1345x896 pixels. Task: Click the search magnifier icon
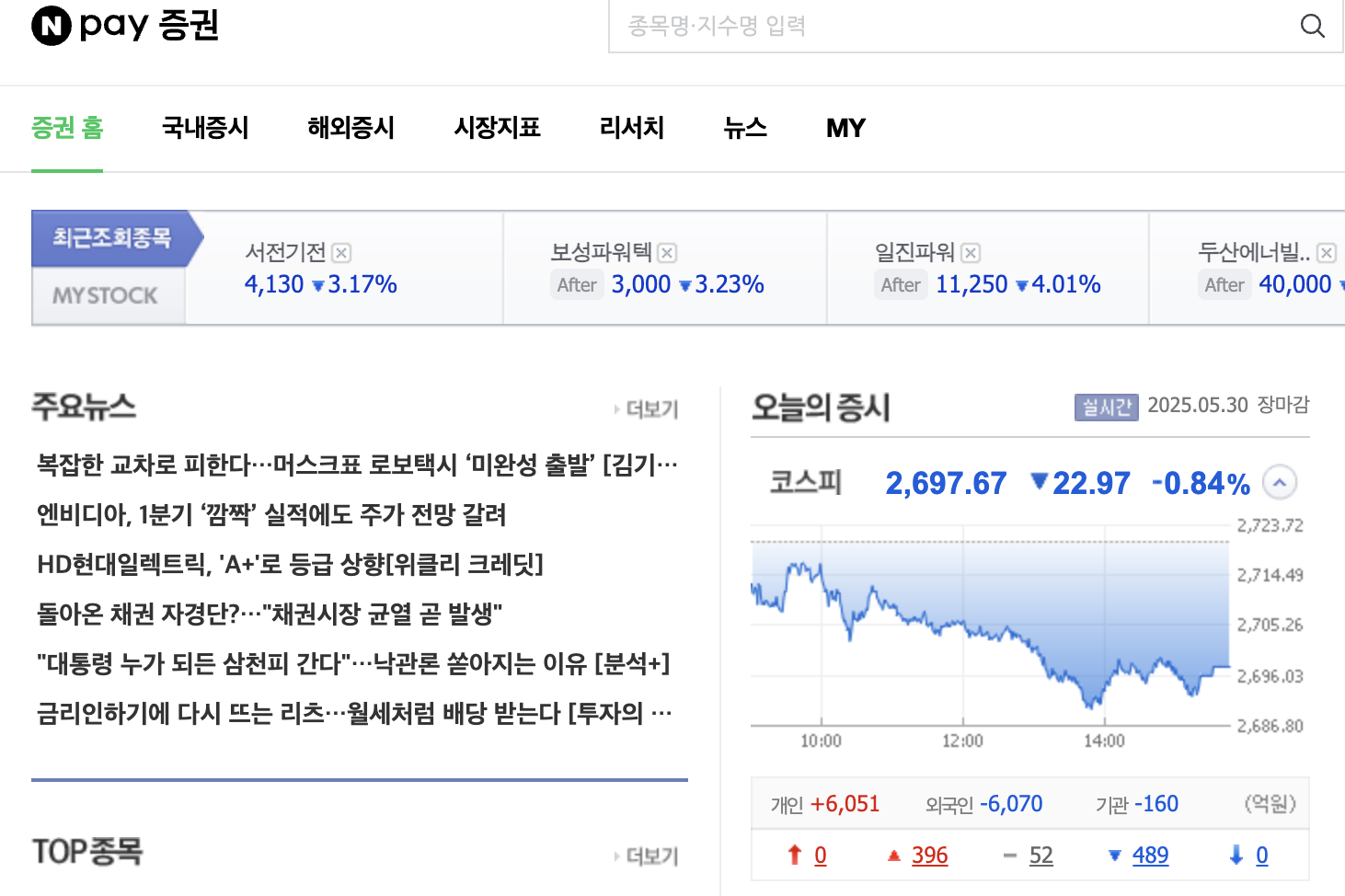1312,27
